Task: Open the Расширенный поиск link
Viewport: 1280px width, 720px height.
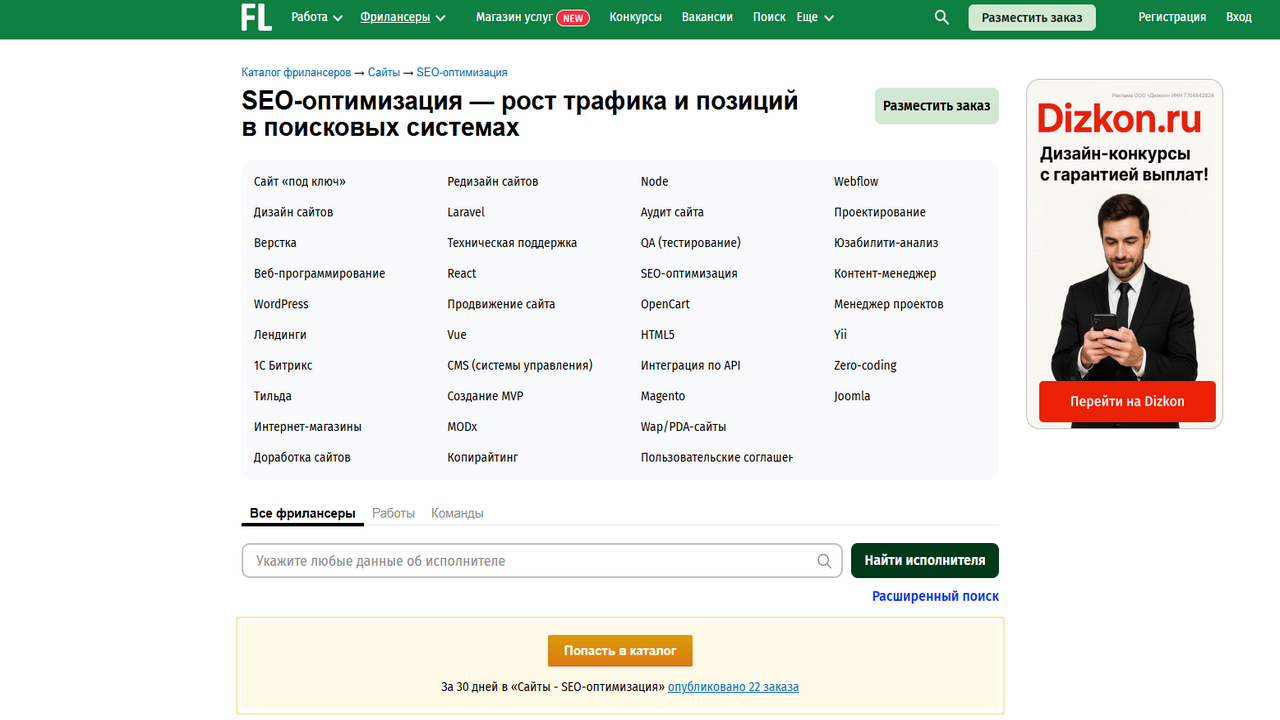Action: pyautogui.click(x=935, y=596)
